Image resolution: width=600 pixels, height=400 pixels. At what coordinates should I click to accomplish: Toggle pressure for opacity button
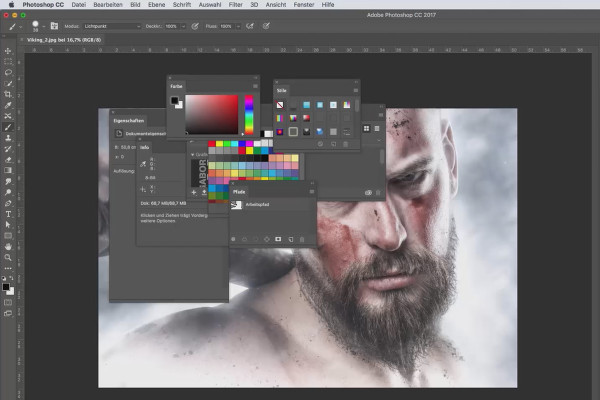(x=195, y=26)
